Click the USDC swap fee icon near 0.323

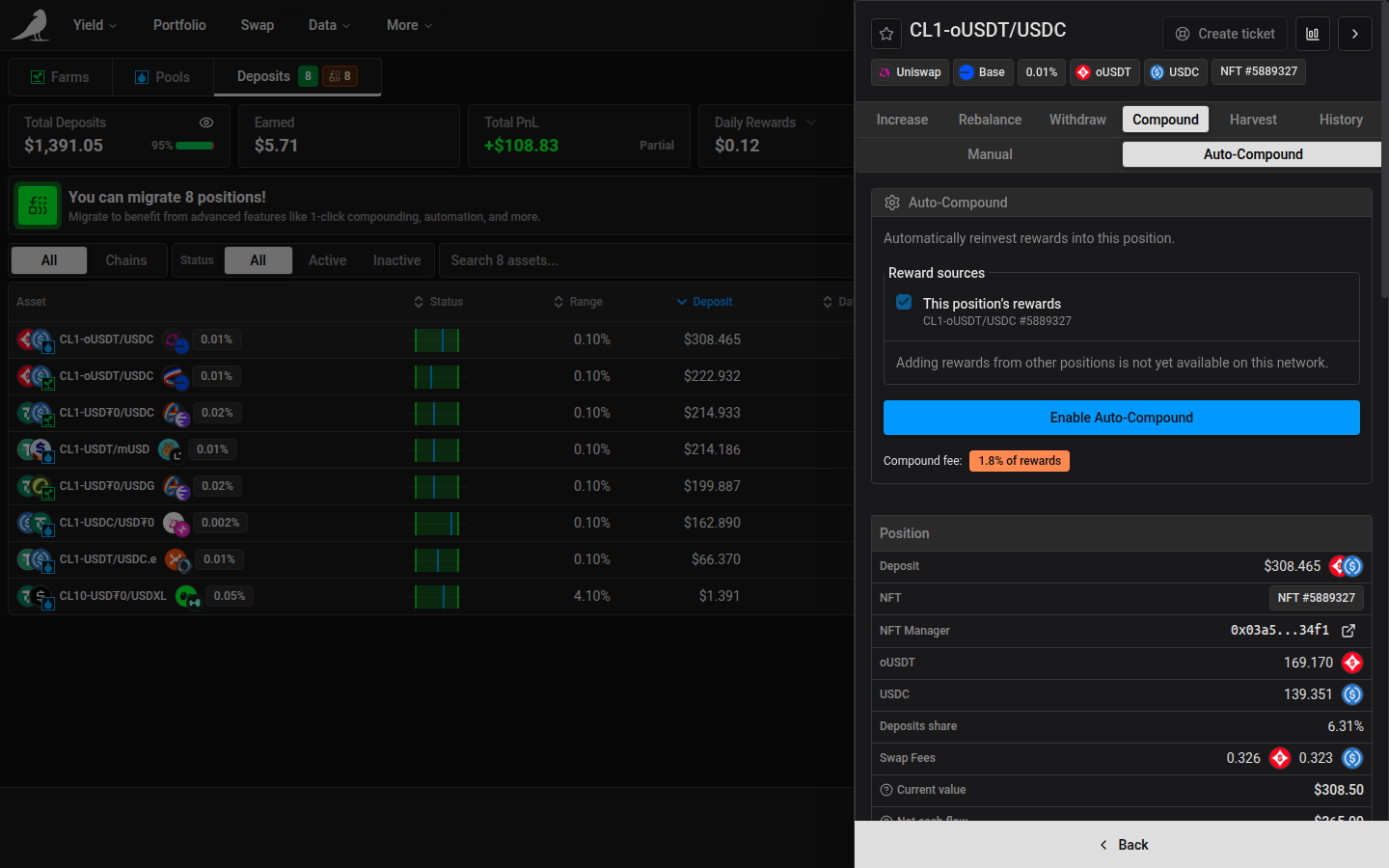pyautogui.click(x=1352, y=758)
